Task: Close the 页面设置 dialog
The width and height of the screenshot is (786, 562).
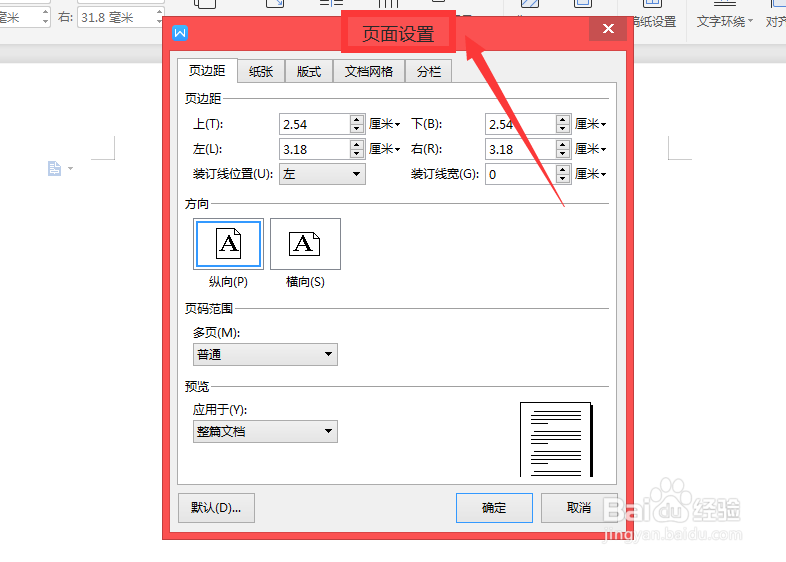Action: 608,29
